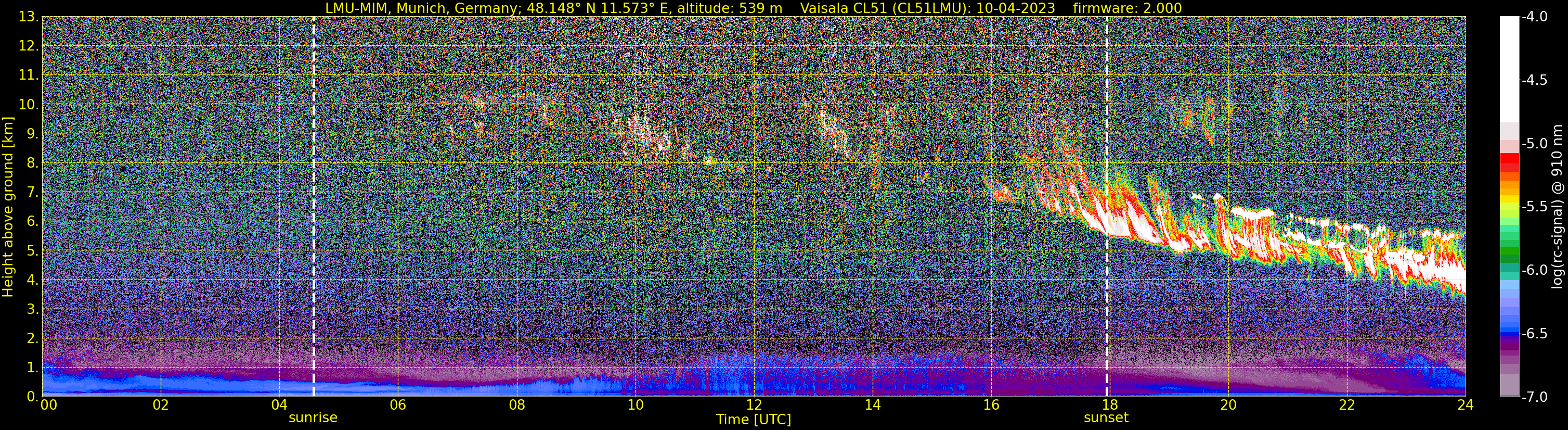Click the '22' time tick label
Screen dimensions: 1568x430
(x=1347, y=405)
